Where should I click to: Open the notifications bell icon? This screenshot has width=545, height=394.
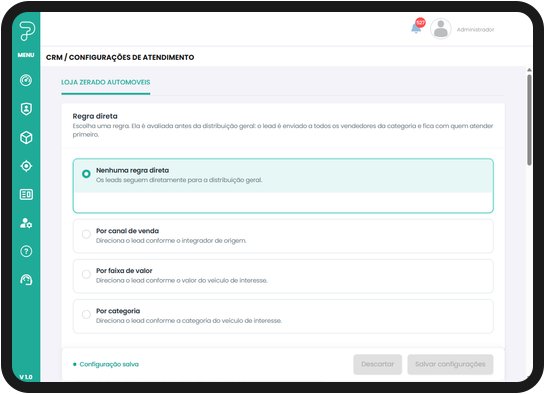pyautogui.click(x=417, y=27)
